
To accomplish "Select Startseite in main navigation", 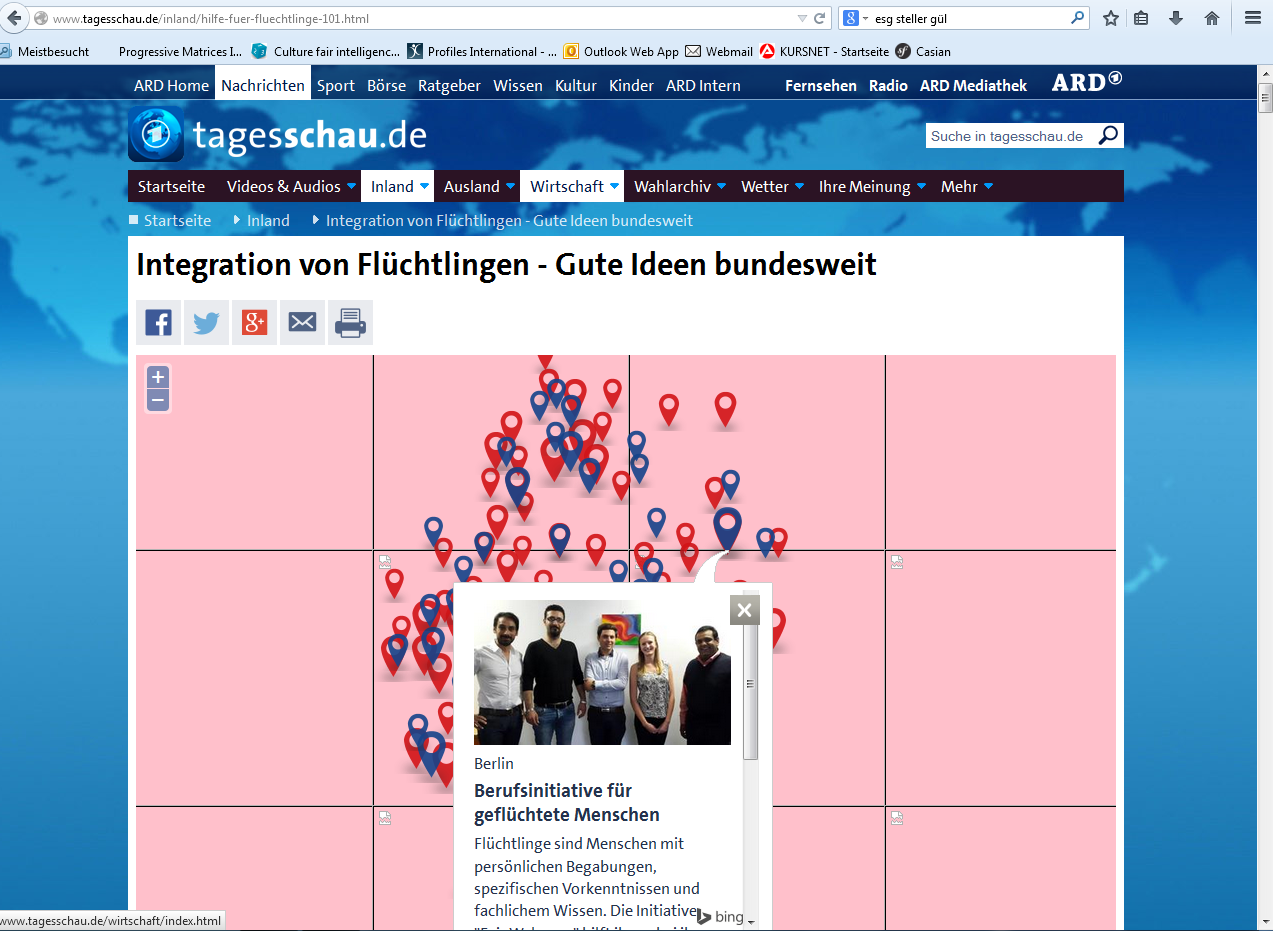I will pos(171,187).
